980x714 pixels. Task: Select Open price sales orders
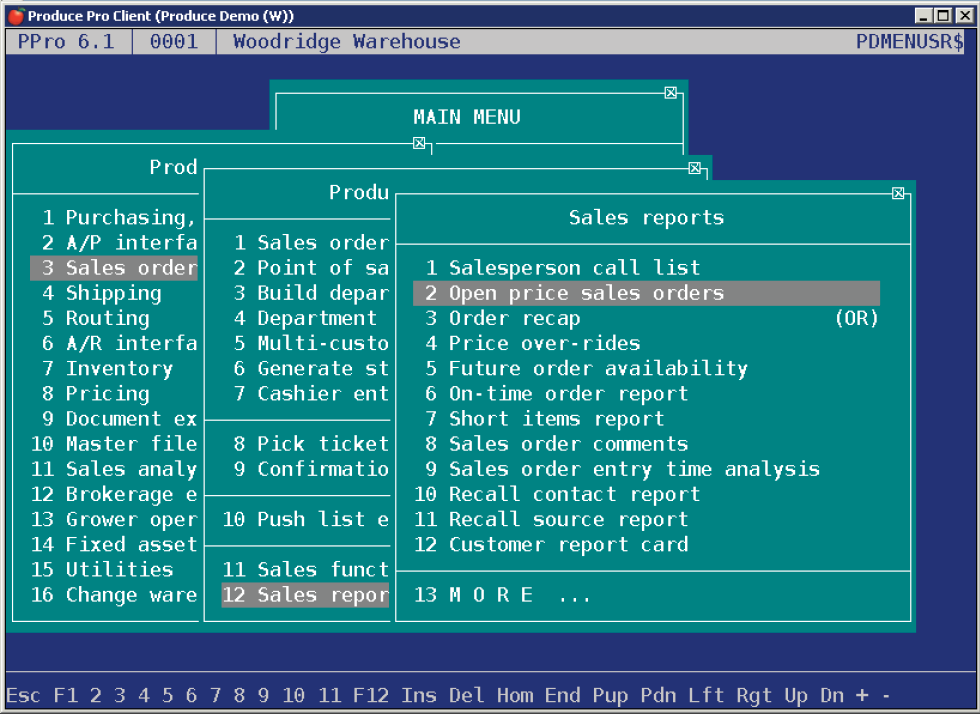(x=585, y=293)
